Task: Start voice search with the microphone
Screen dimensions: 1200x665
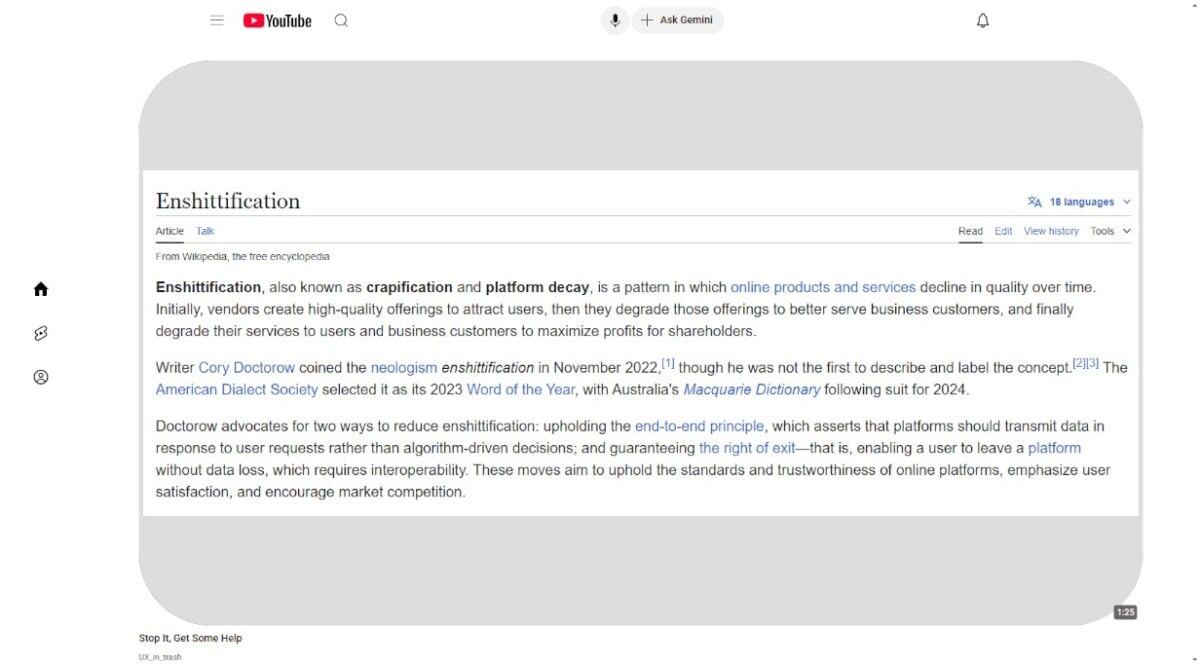Action: click(x=615, y=20)
